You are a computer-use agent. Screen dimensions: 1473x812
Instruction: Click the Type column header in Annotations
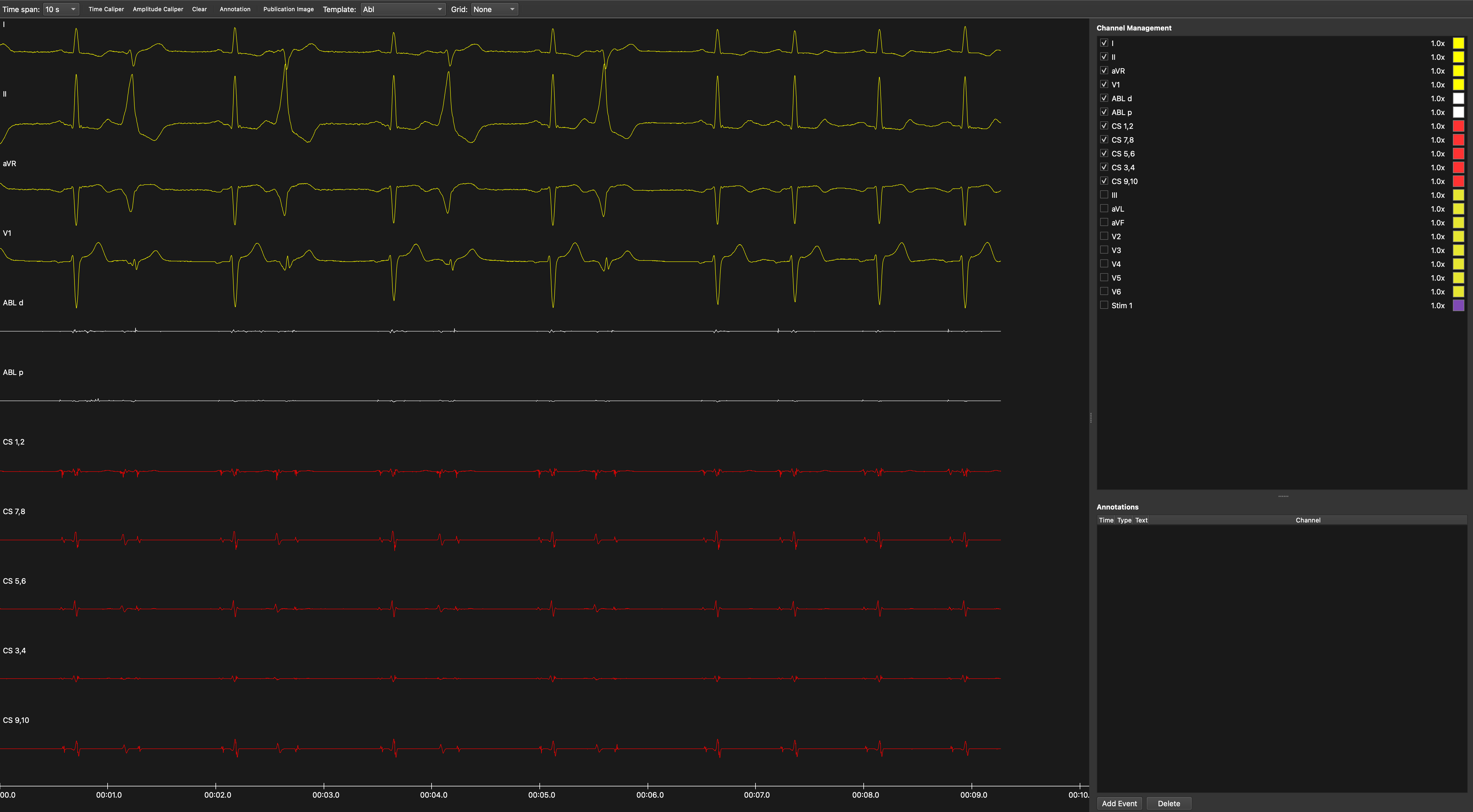tap(1124, 520)
